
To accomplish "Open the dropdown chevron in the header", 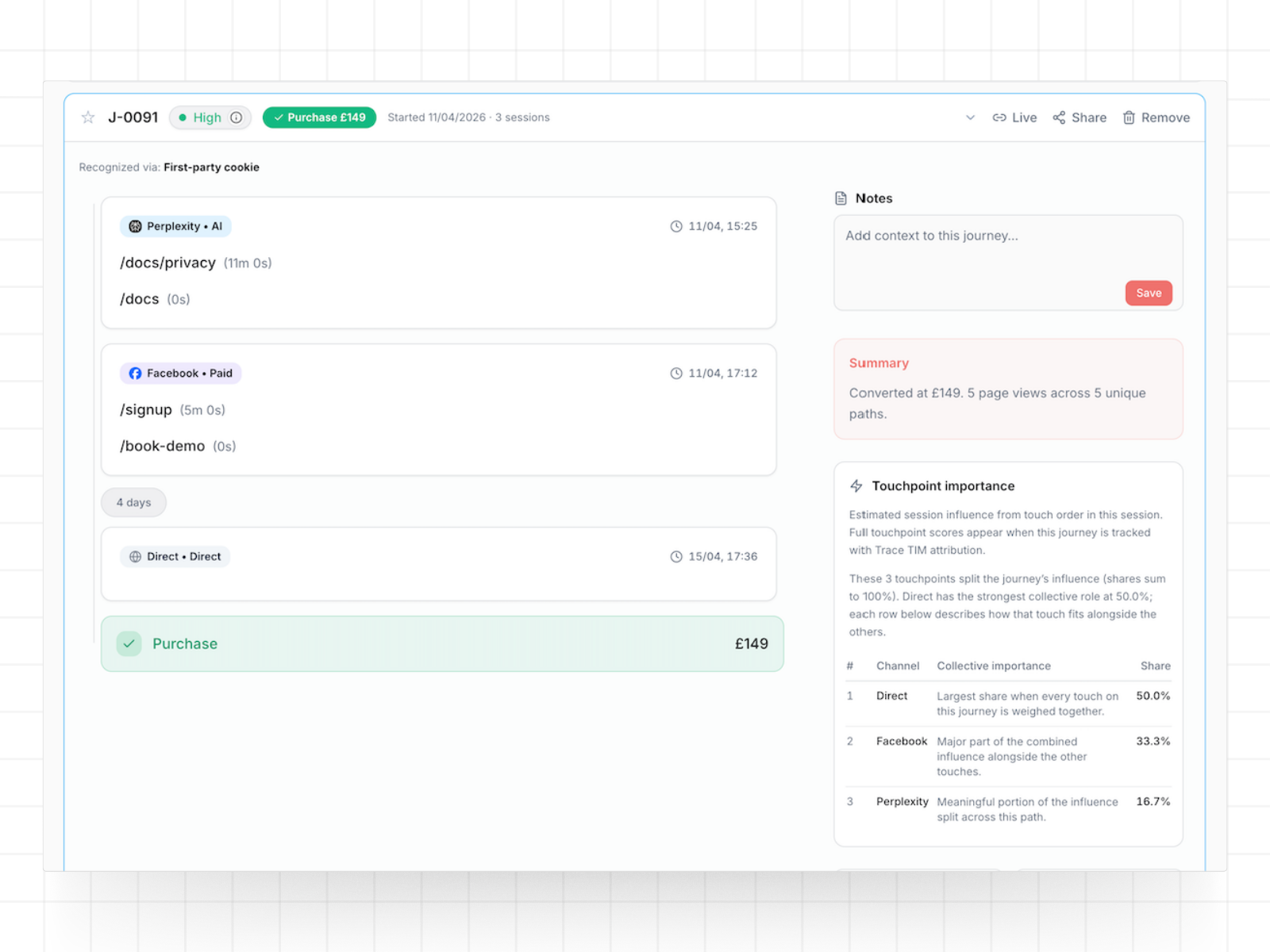I will (970, 117).
